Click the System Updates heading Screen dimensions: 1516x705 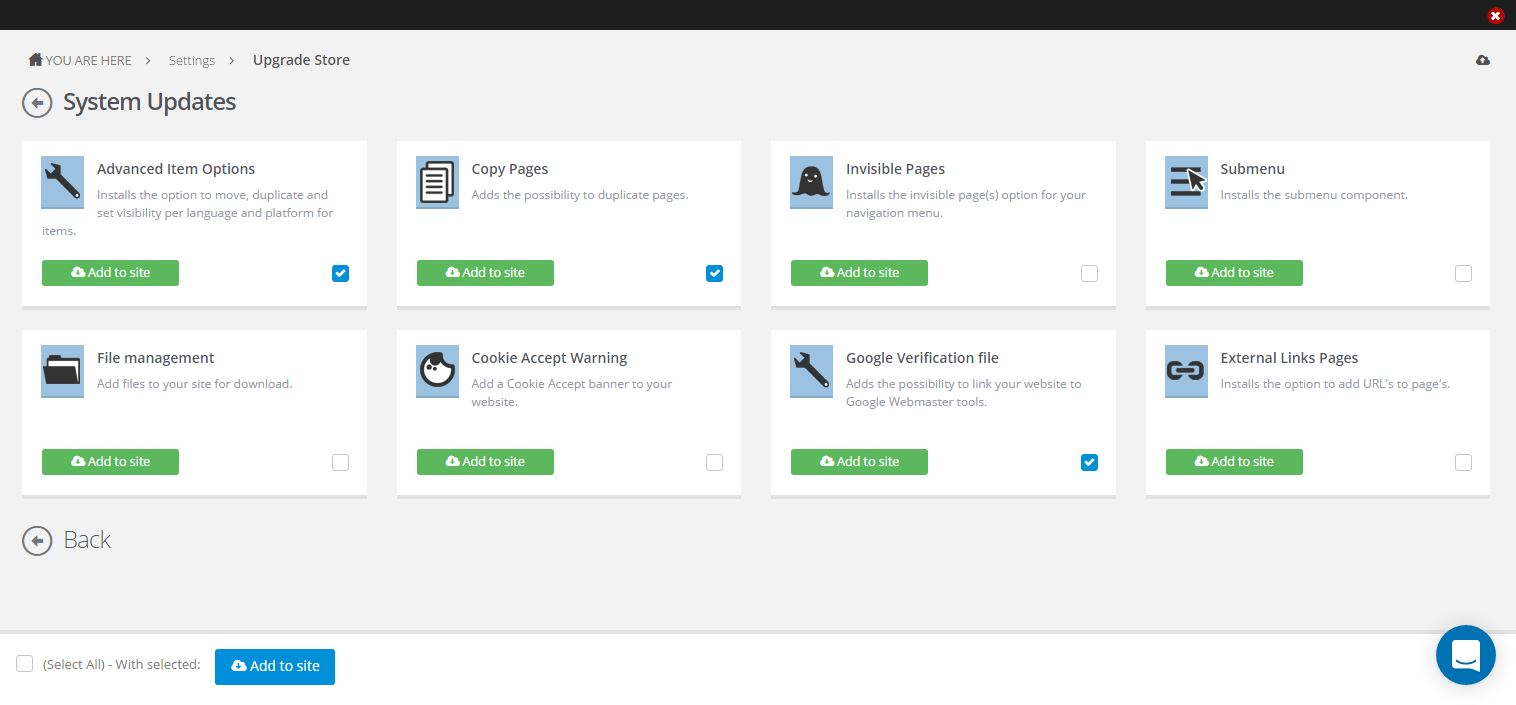150,102
